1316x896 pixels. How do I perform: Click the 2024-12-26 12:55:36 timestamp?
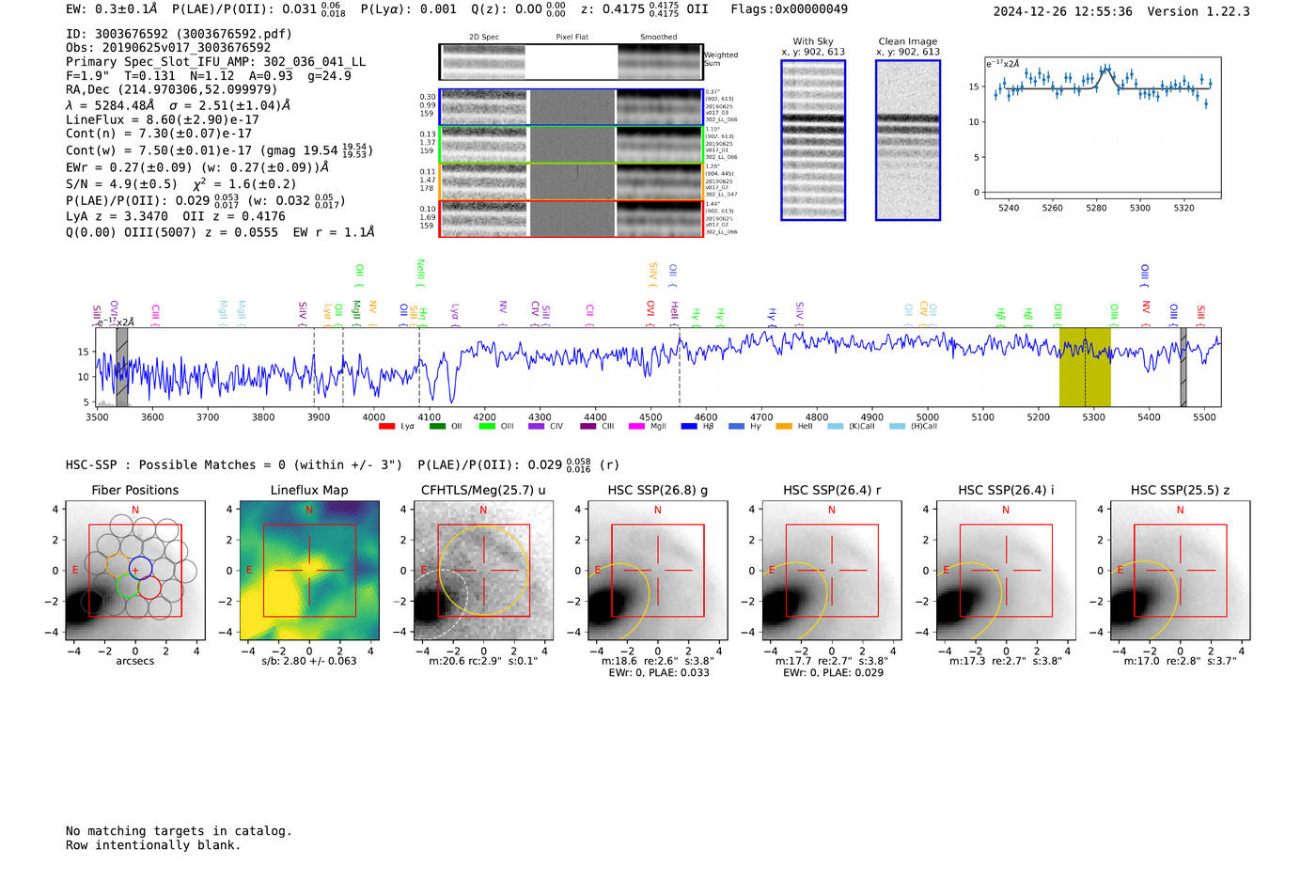1062,11
